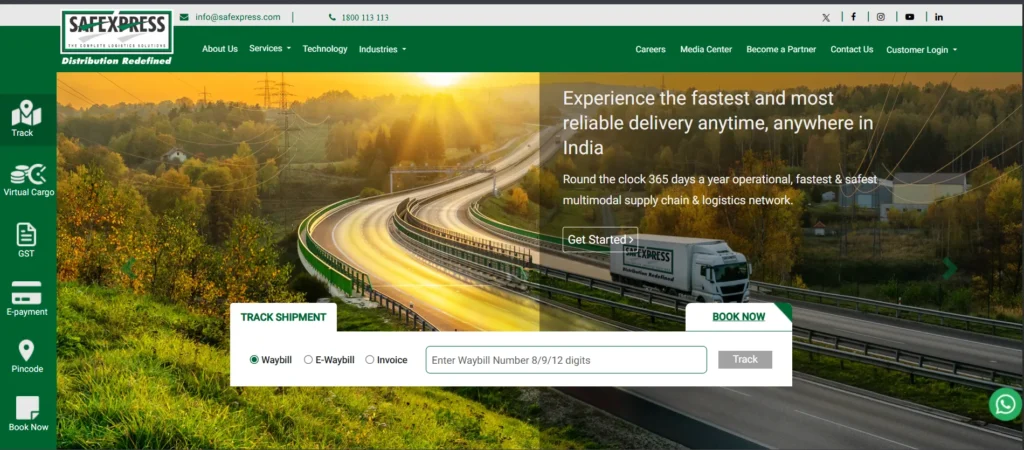
Task: Click the info@safexpress.com email link
Action: pyautogui.click(x=238, y=17)
